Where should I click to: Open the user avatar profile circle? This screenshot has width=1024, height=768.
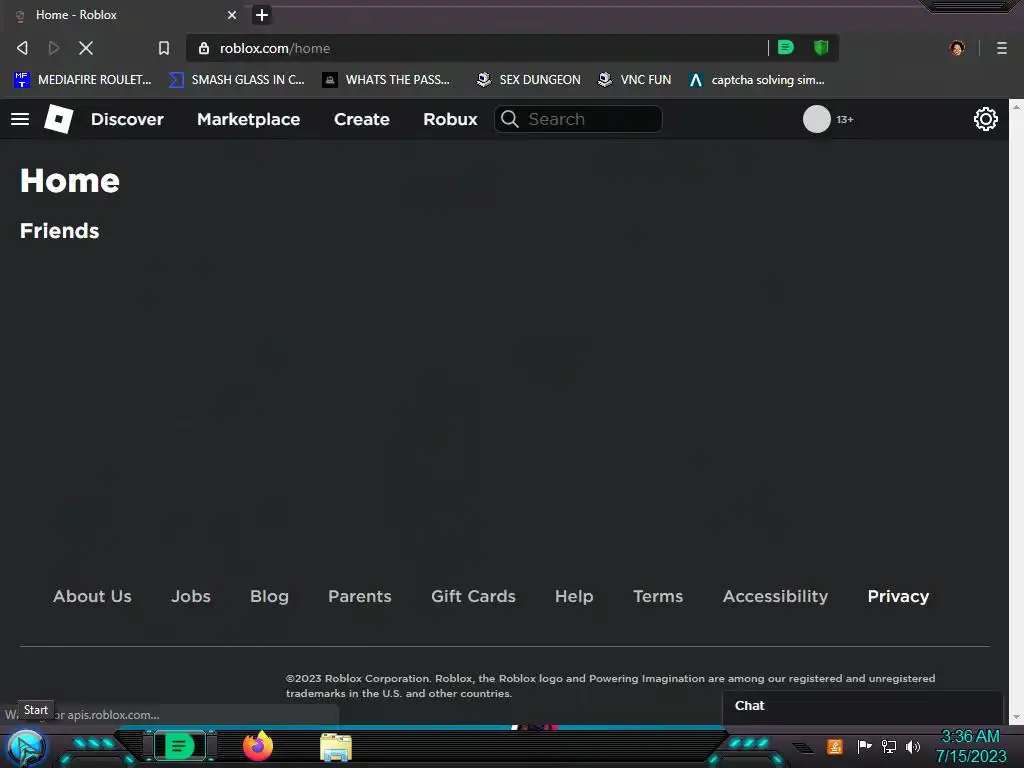pos(816,119)
